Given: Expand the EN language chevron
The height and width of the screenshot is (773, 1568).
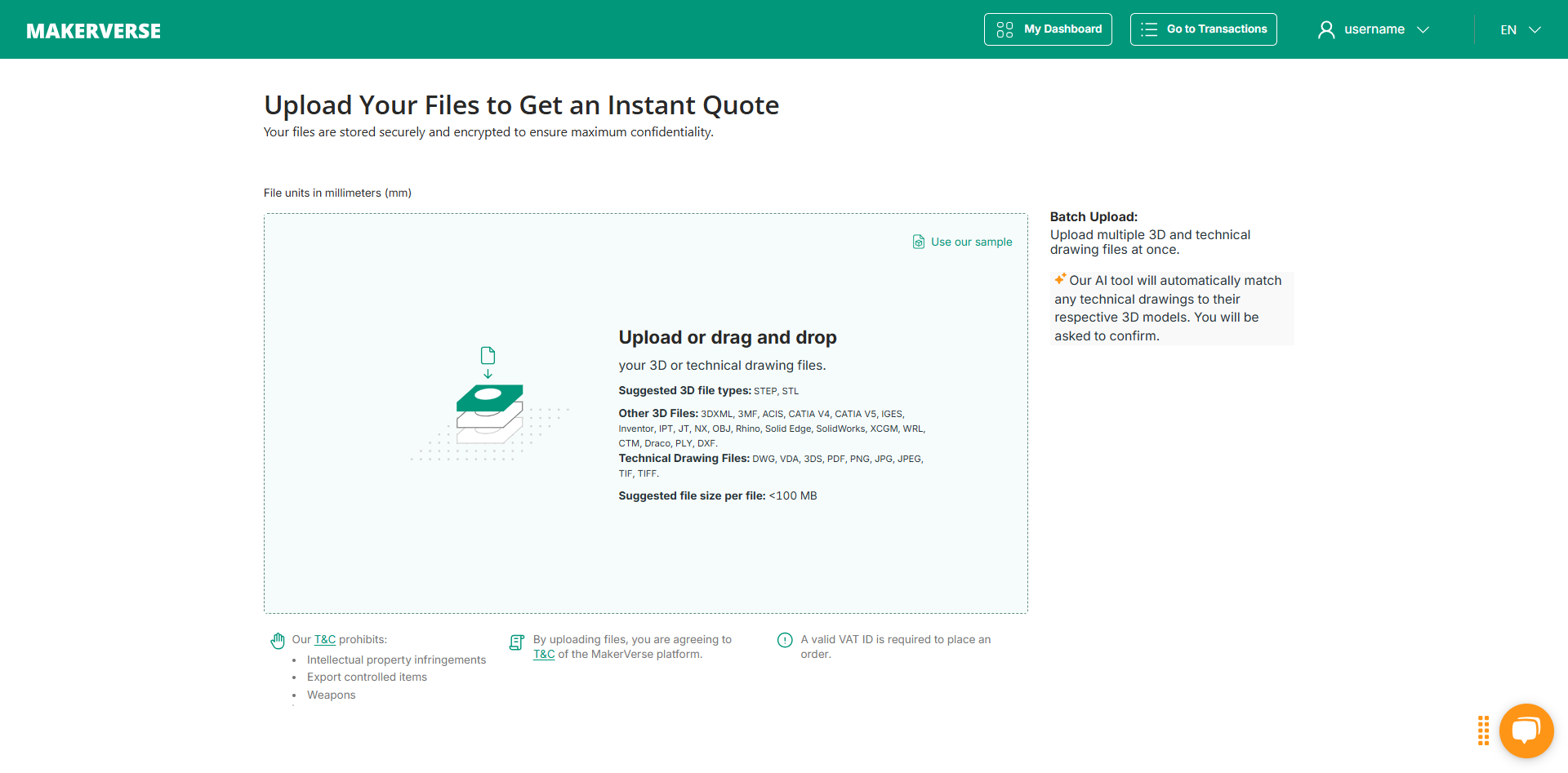Looking at the screenshot, I should click(1535, 29).
